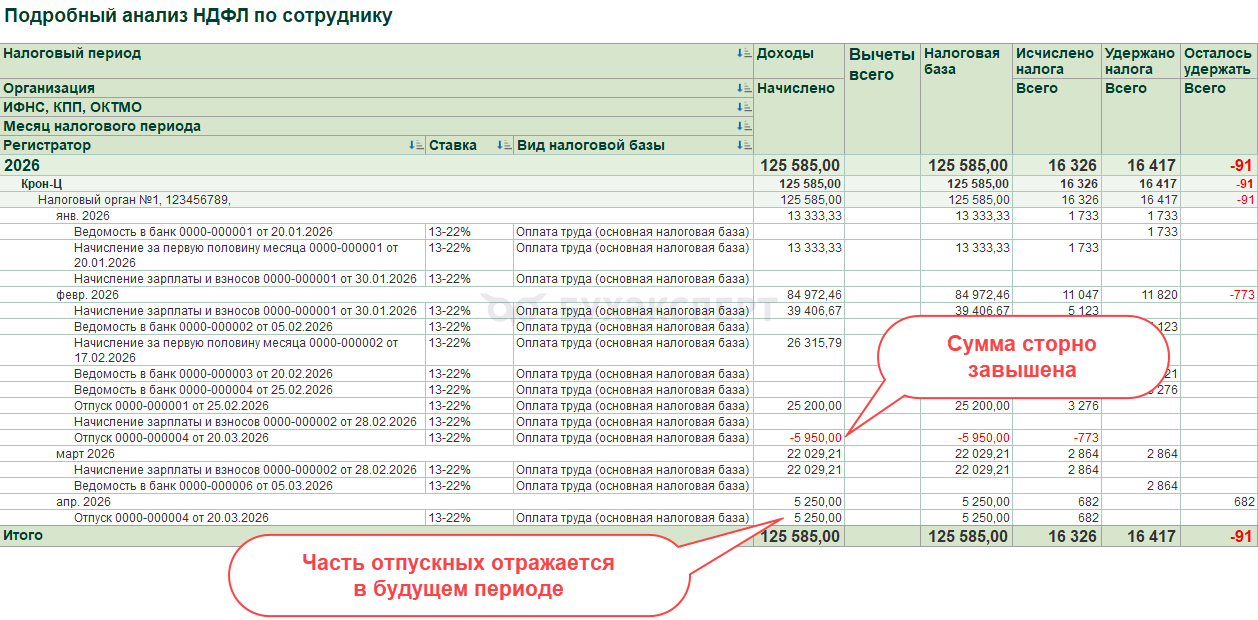Click the sort icon next to 'Регистратор'
1258x620 pixels.
point(416,145)
